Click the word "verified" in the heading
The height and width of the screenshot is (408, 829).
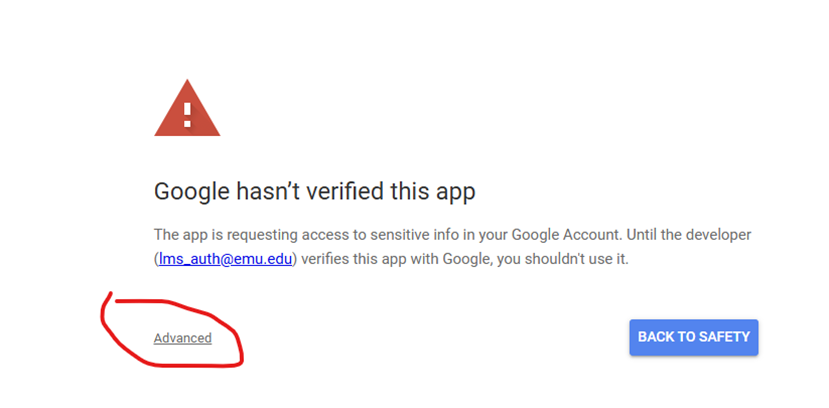[347, 191]
